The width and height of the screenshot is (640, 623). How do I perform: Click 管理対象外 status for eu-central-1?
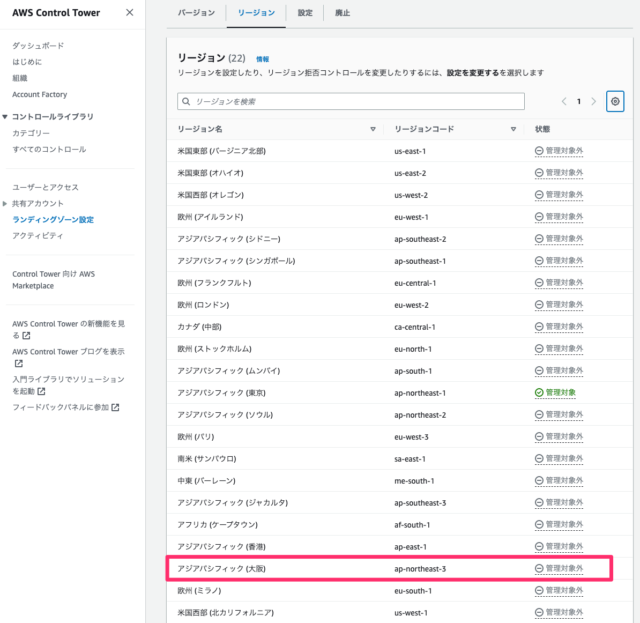pos(559,283)
